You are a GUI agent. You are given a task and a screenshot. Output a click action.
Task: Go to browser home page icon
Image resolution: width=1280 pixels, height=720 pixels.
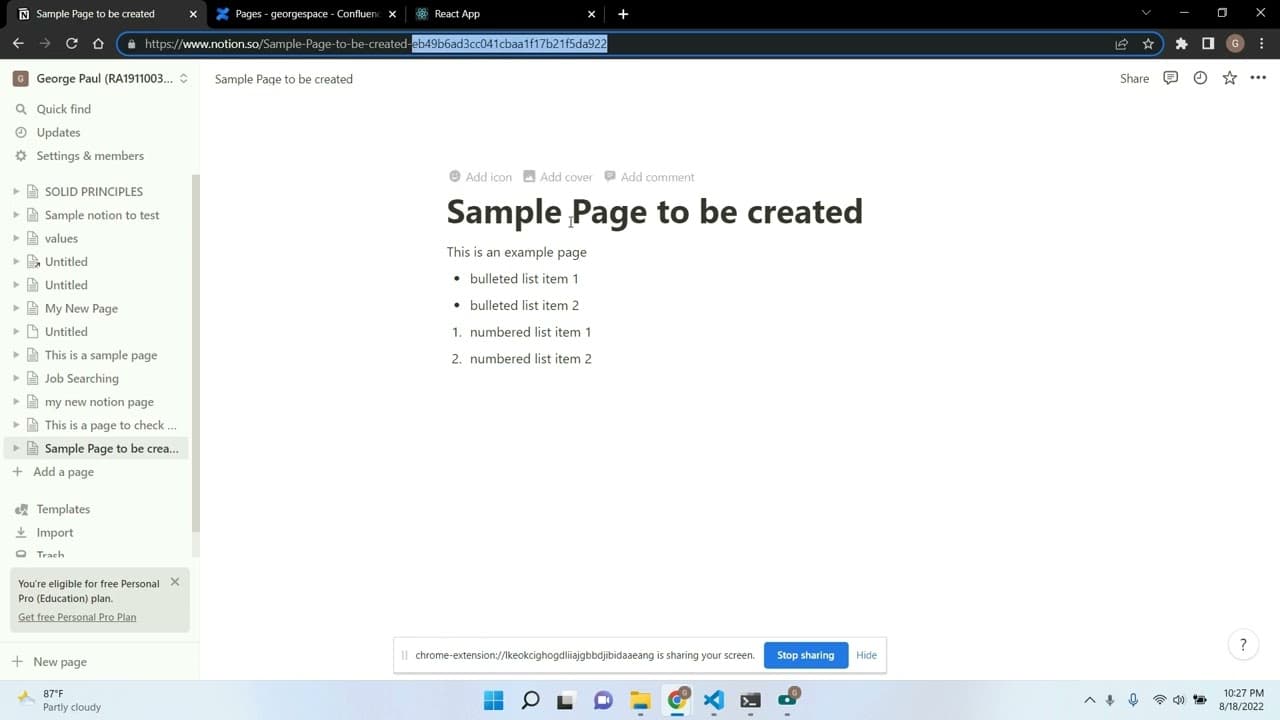tap(98, 44)
